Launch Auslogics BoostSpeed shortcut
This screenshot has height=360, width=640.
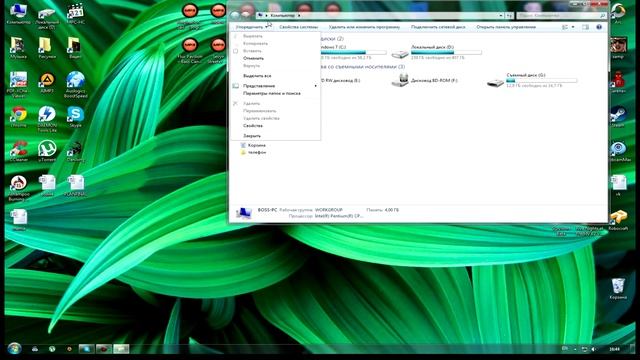(x=76, y=85)
